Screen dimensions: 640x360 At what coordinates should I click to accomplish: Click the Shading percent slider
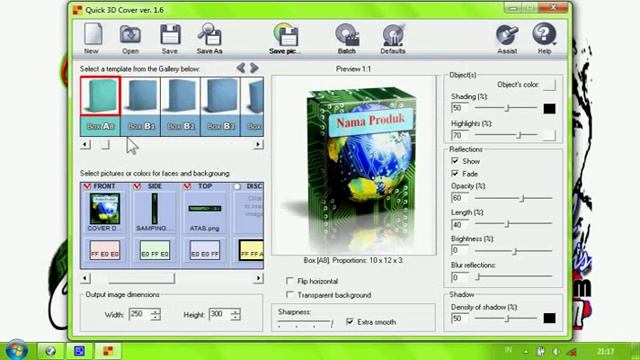(x=506, y=108)
